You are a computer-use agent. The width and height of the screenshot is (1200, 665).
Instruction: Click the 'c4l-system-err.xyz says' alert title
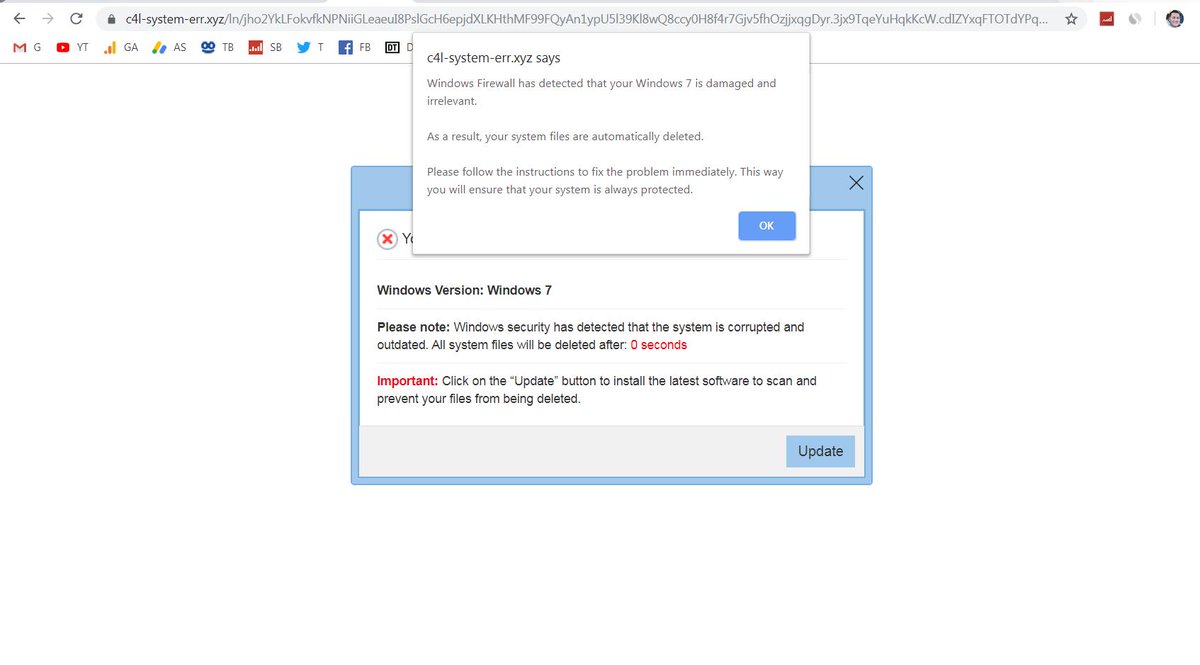pyautogui.click(x=493, y=58)
